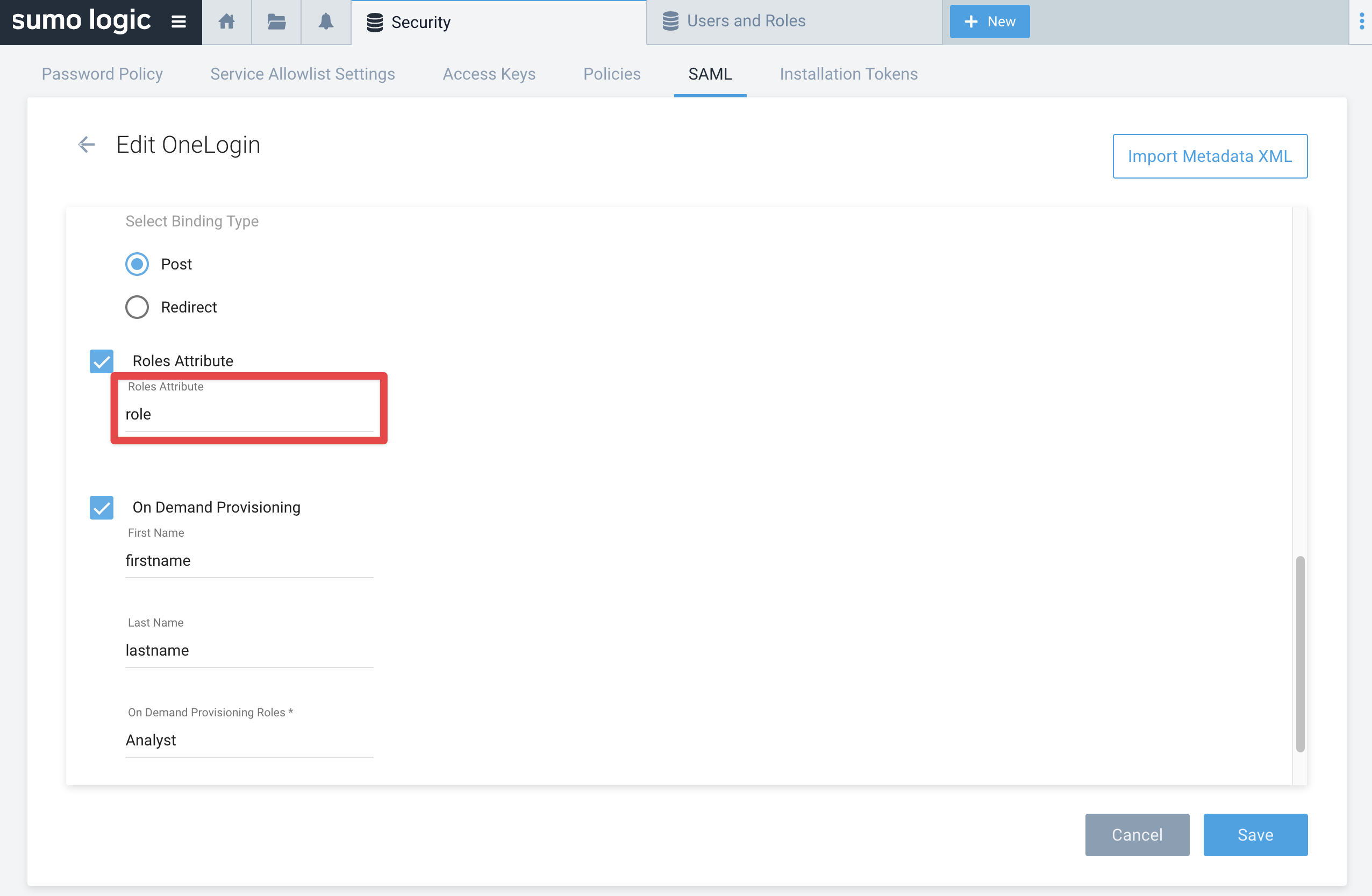Go to the Home icon
The image size is (1372, 896).
226,22
